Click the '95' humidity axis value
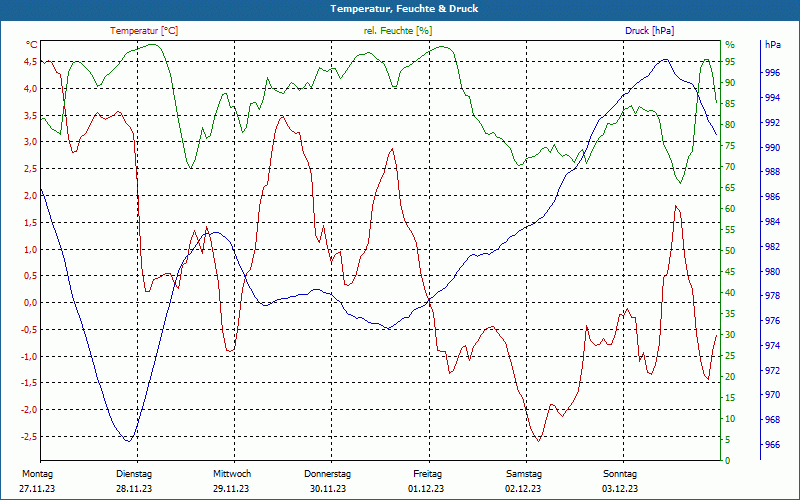The height and width of the screenshot is (500, 800). click(731, 62)
